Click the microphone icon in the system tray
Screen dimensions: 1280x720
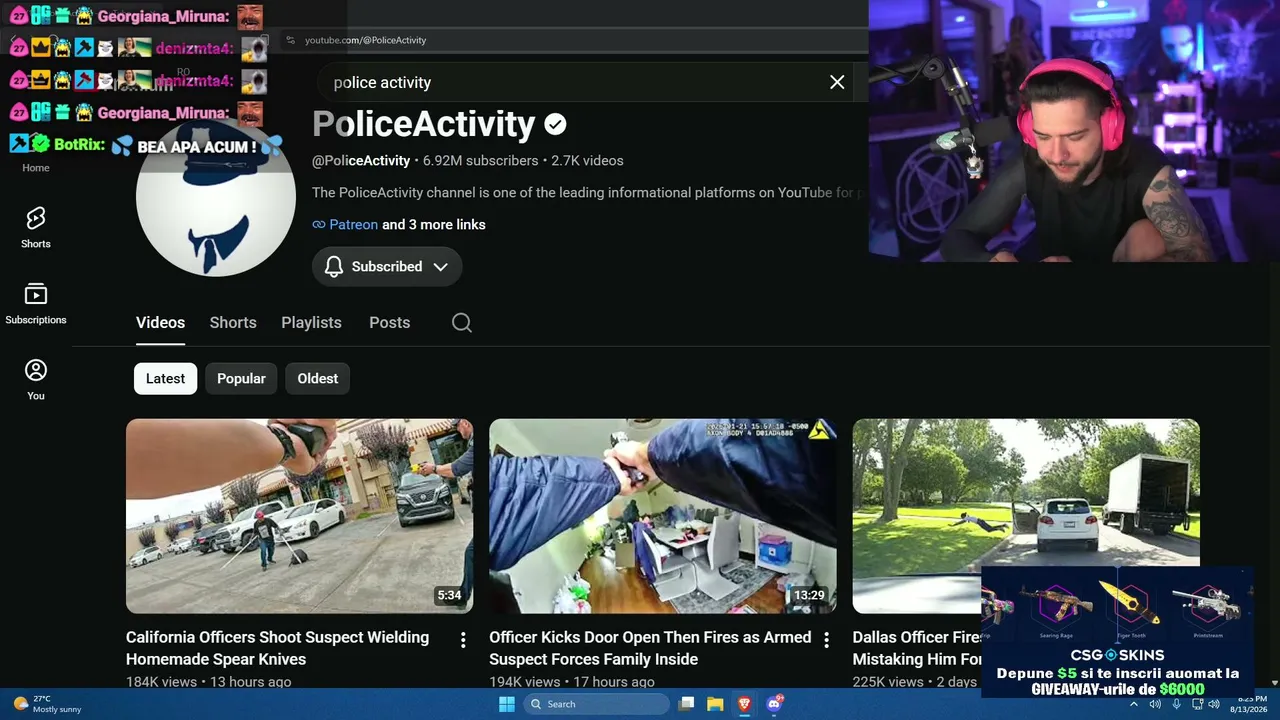point(1176,704)
